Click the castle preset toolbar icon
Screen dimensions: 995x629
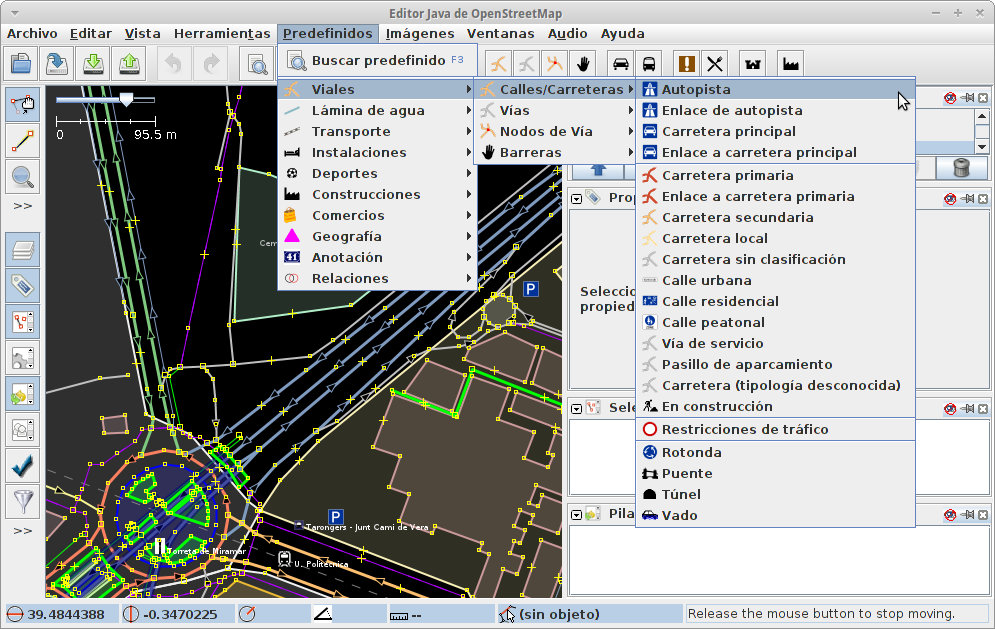[x=752, y=64]
